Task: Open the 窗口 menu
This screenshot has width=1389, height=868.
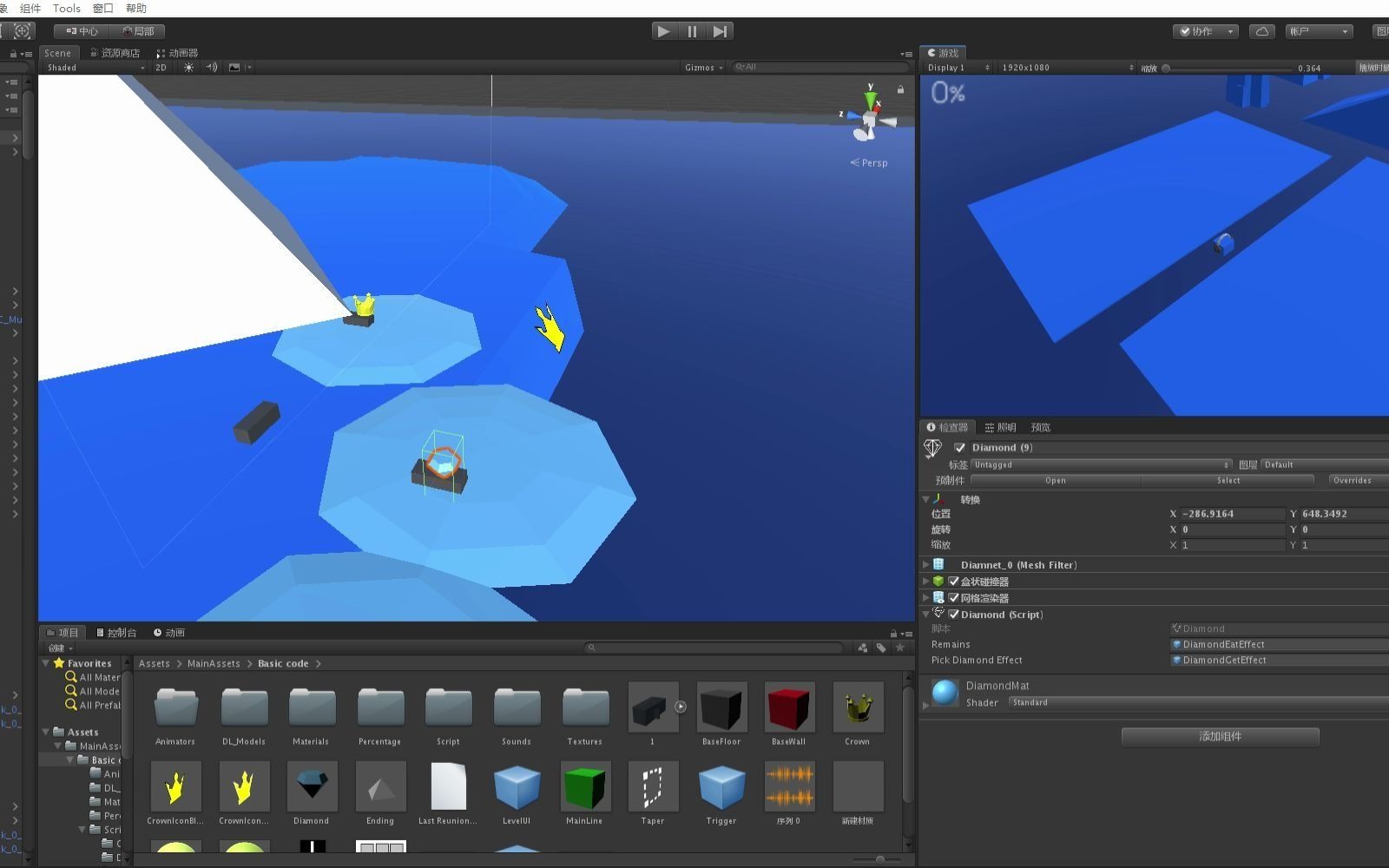Action: coord(101,8)
